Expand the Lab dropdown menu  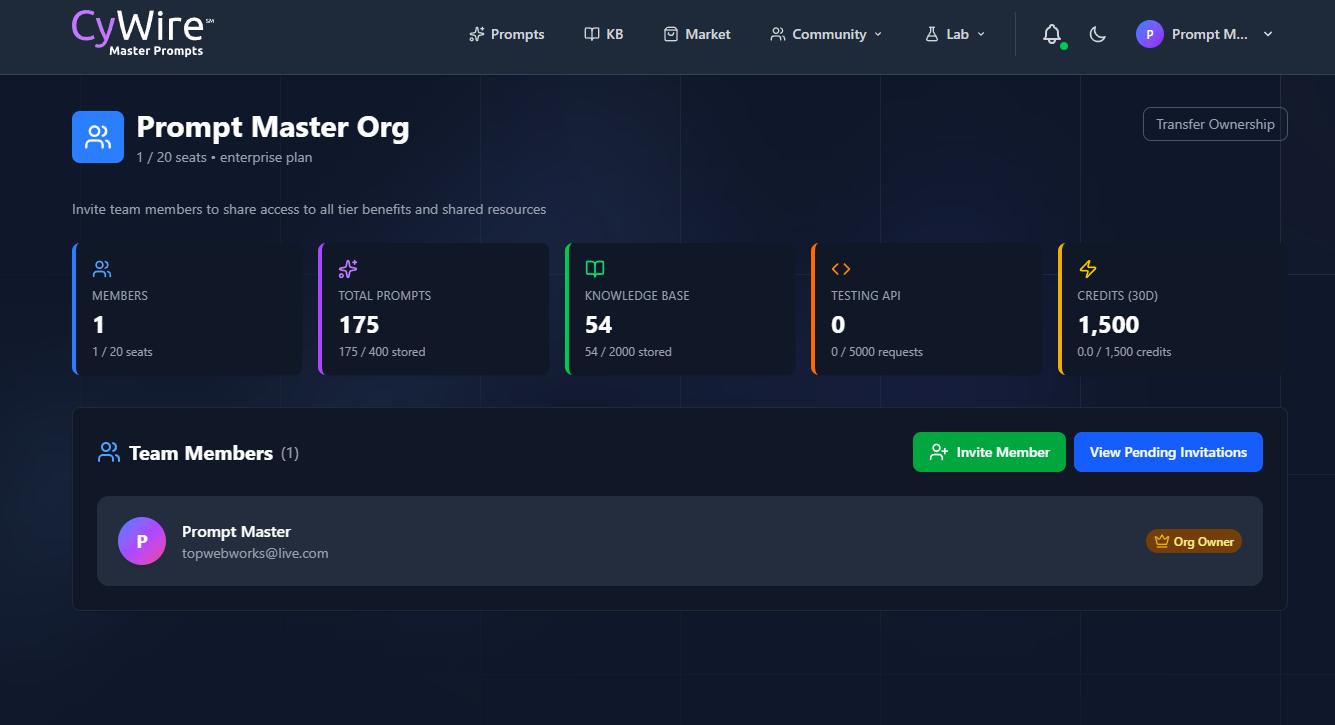(955, 34)
